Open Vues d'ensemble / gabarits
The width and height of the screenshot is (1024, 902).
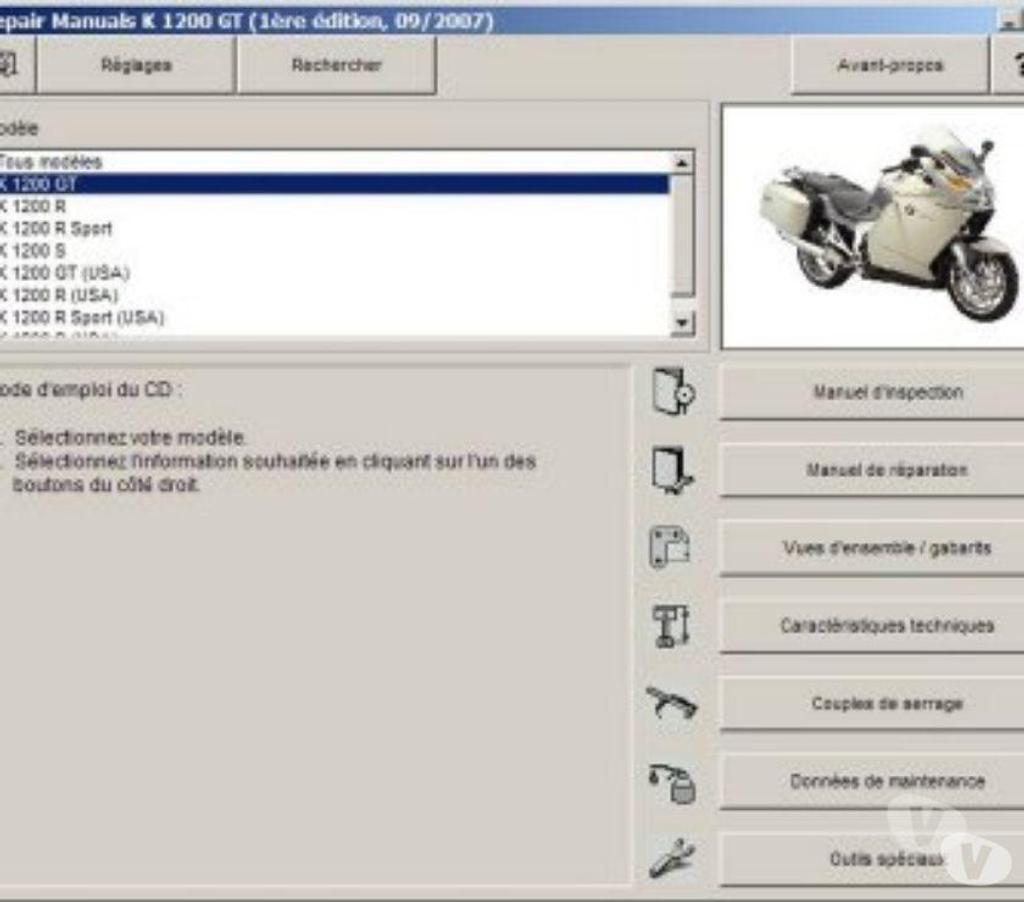[x=872, y=547]
